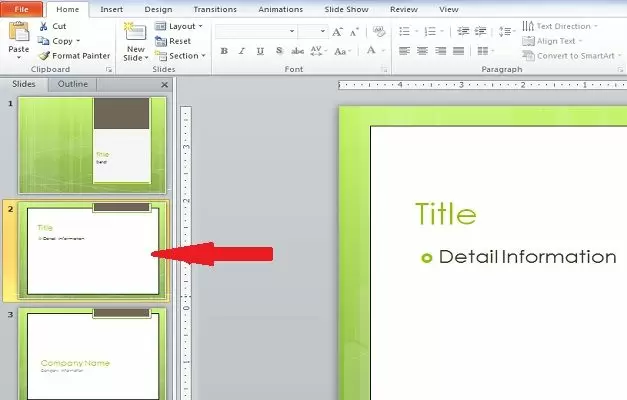Toggle Bold formatting

tap(224, 51)
